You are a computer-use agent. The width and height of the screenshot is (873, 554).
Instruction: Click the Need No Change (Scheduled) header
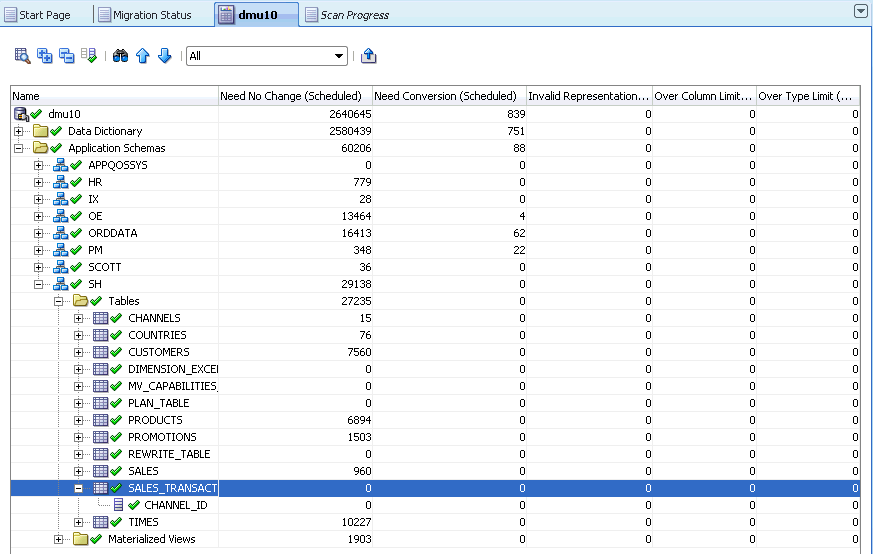click(294, 96)
